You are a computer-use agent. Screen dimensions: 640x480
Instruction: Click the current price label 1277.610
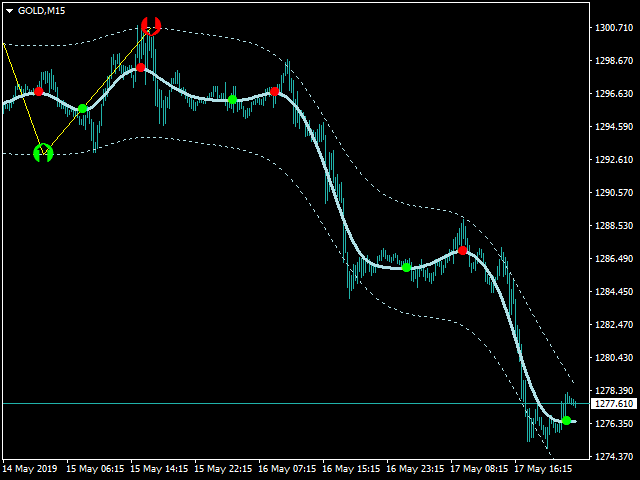click(614, 404)
